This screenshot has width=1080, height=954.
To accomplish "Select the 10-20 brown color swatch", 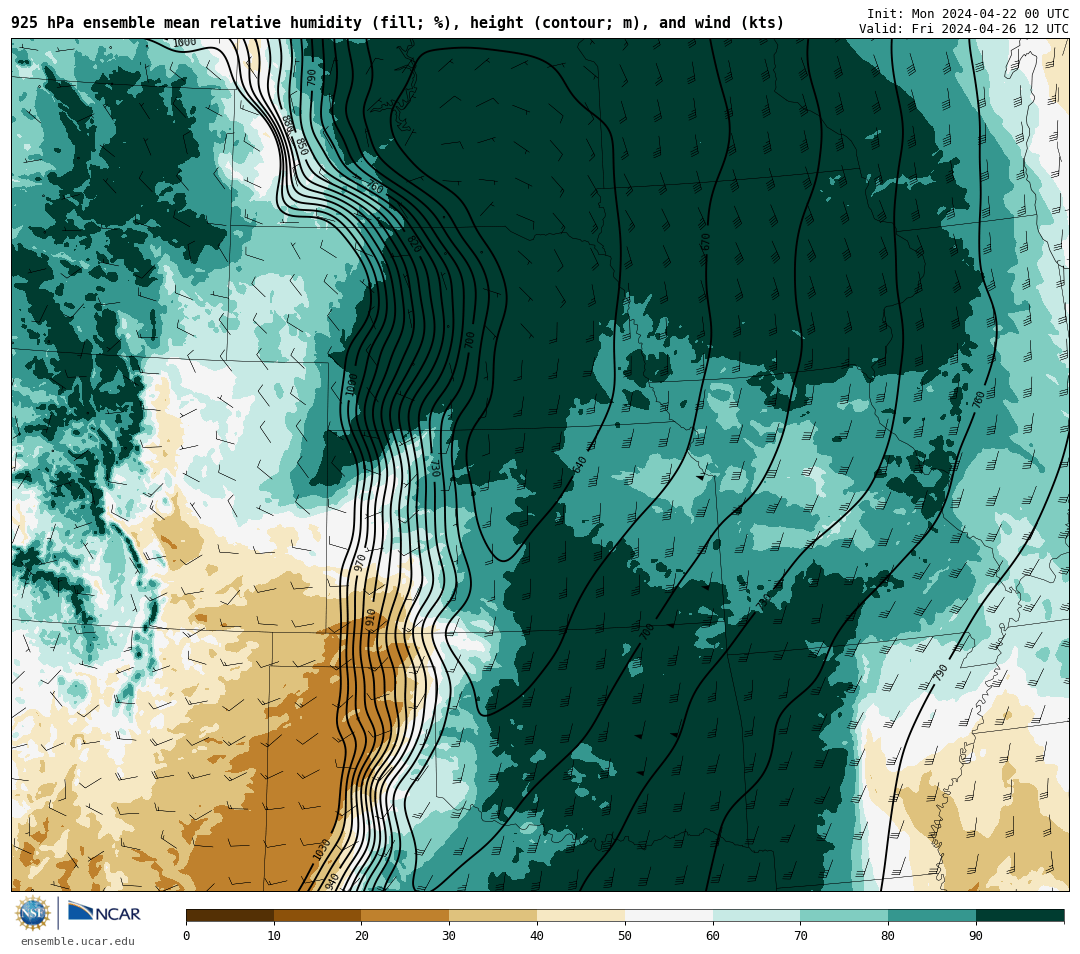I will (x=318, y=915).
